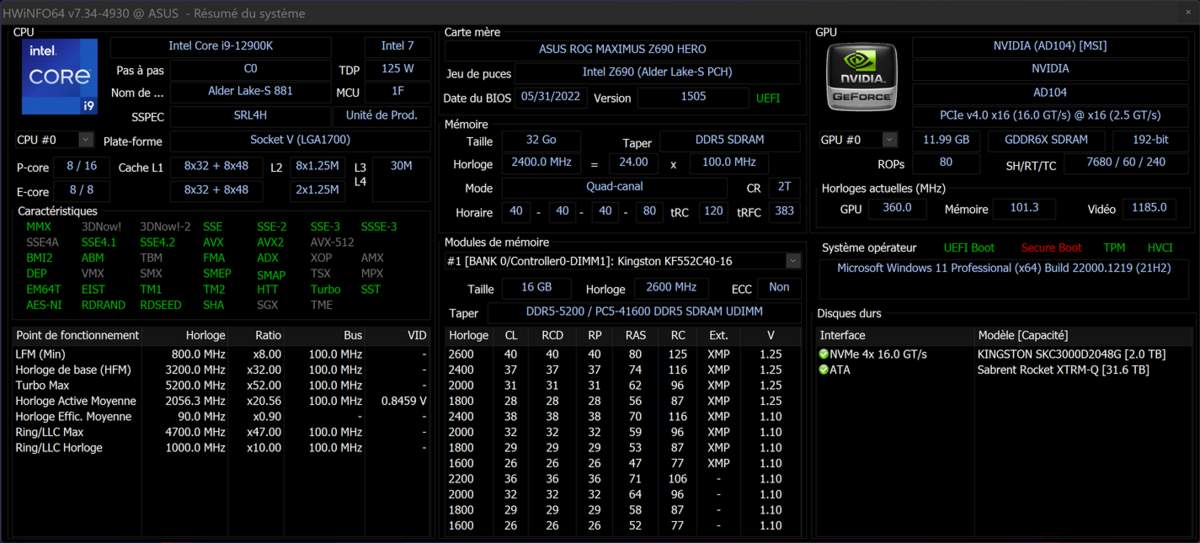The width and height of the screenshot is (1200, 543).
Task: Click the PCIe v4.0 x16 bus field
Action: coord(1049,115)
